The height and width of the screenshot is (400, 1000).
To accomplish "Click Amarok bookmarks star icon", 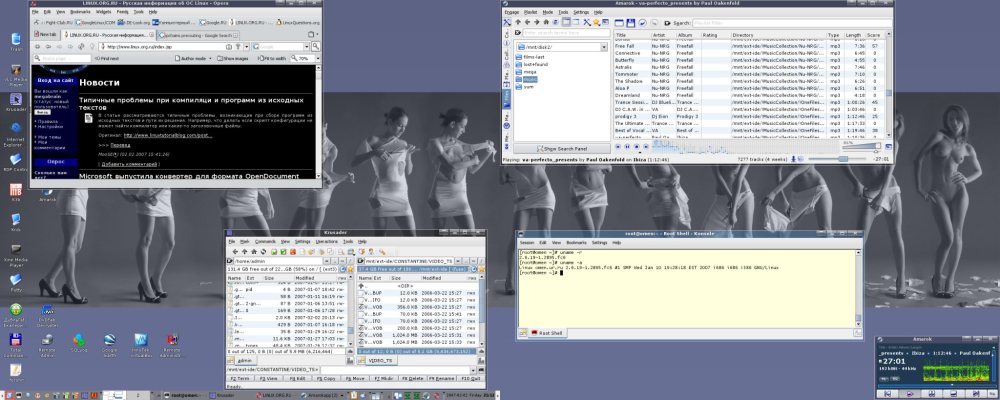I will [596, 22].
